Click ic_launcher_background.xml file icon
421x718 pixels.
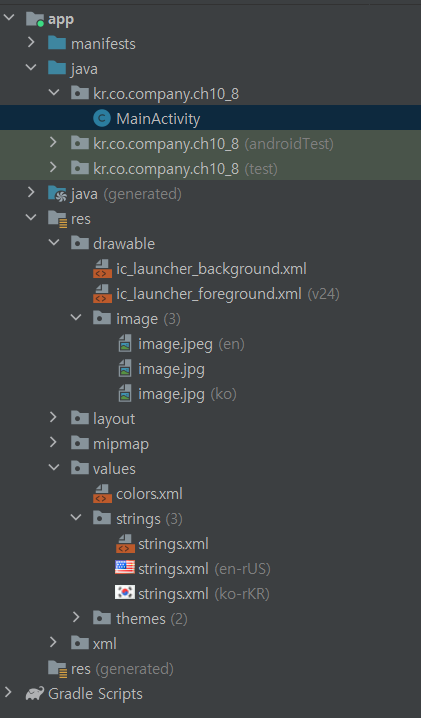102,268
